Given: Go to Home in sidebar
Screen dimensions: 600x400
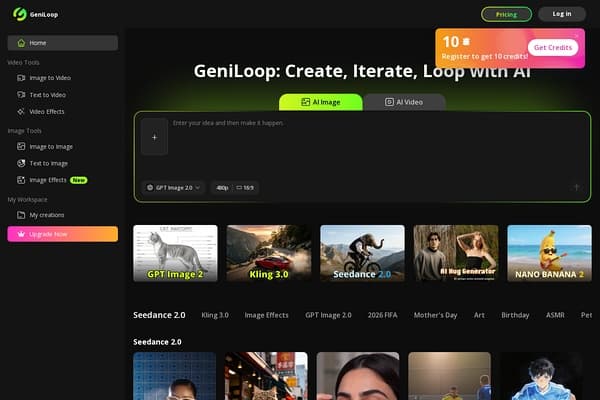Looking at the screenshot, I should click(63, 43).
